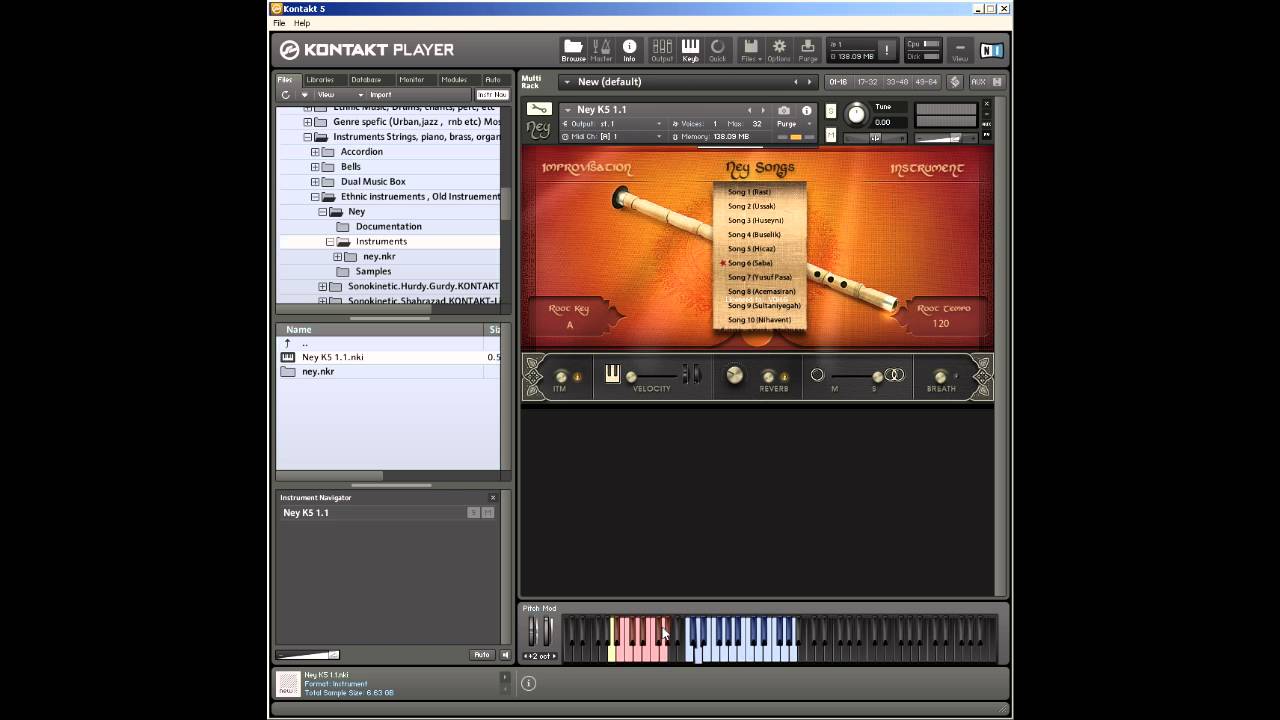Image resolution: width=1280 pixels, height=720 pixels.
Task: Click the velocity piano key icon
Action: point(612,374)
